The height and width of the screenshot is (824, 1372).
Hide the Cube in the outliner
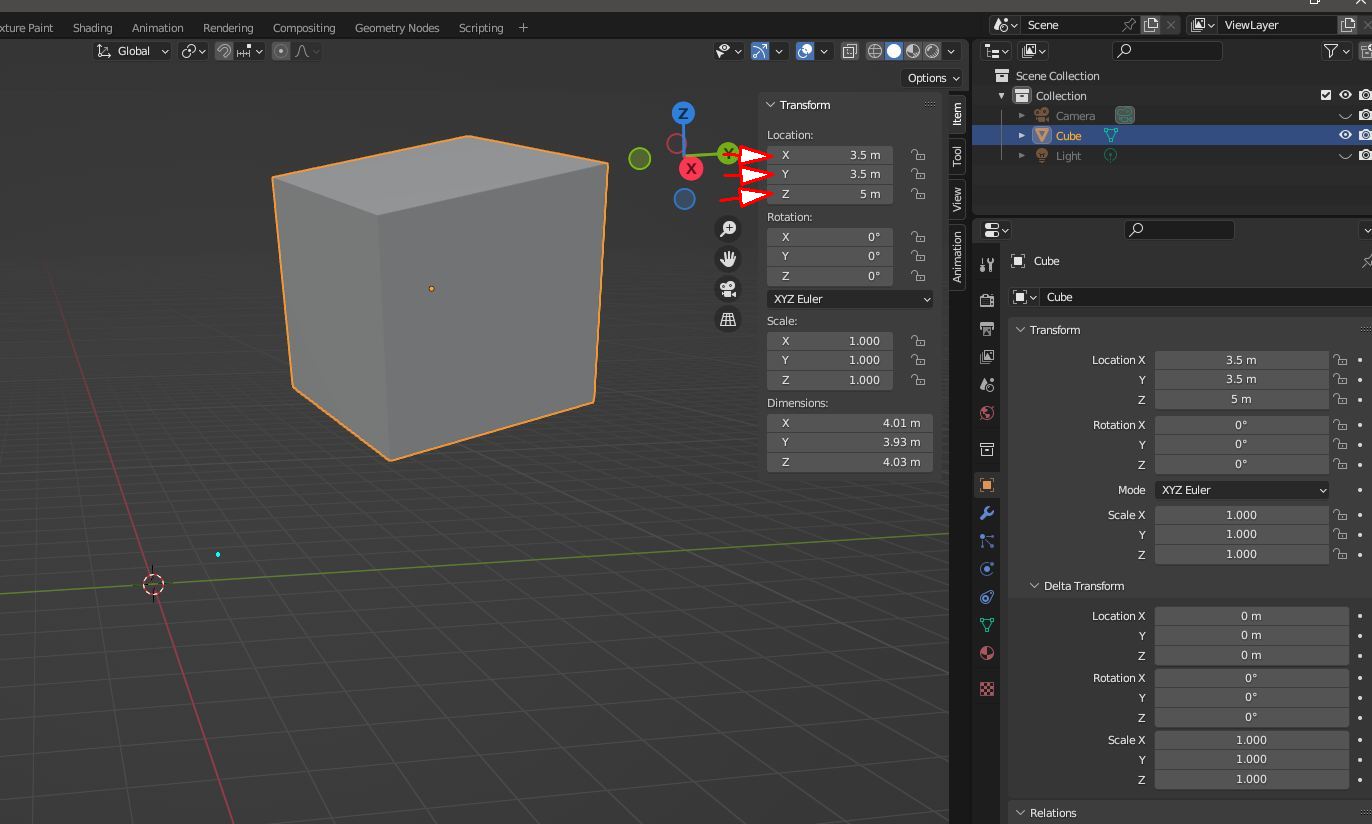(1345, 135)
